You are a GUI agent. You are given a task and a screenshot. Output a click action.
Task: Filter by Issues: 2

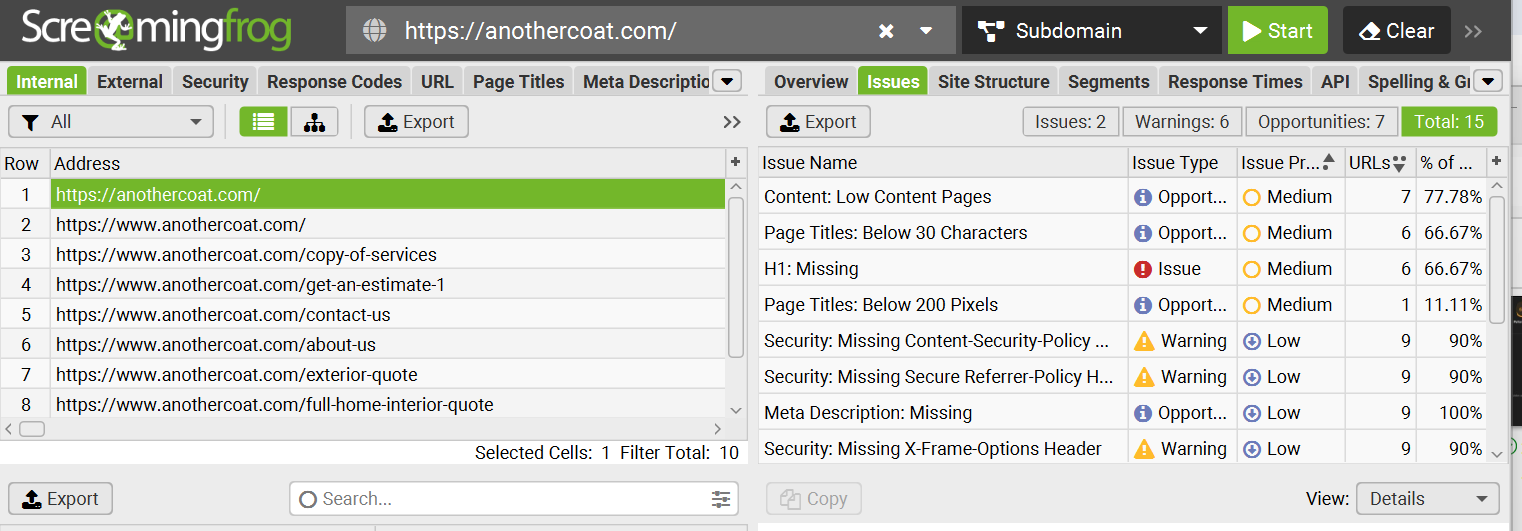(1070, 122)
